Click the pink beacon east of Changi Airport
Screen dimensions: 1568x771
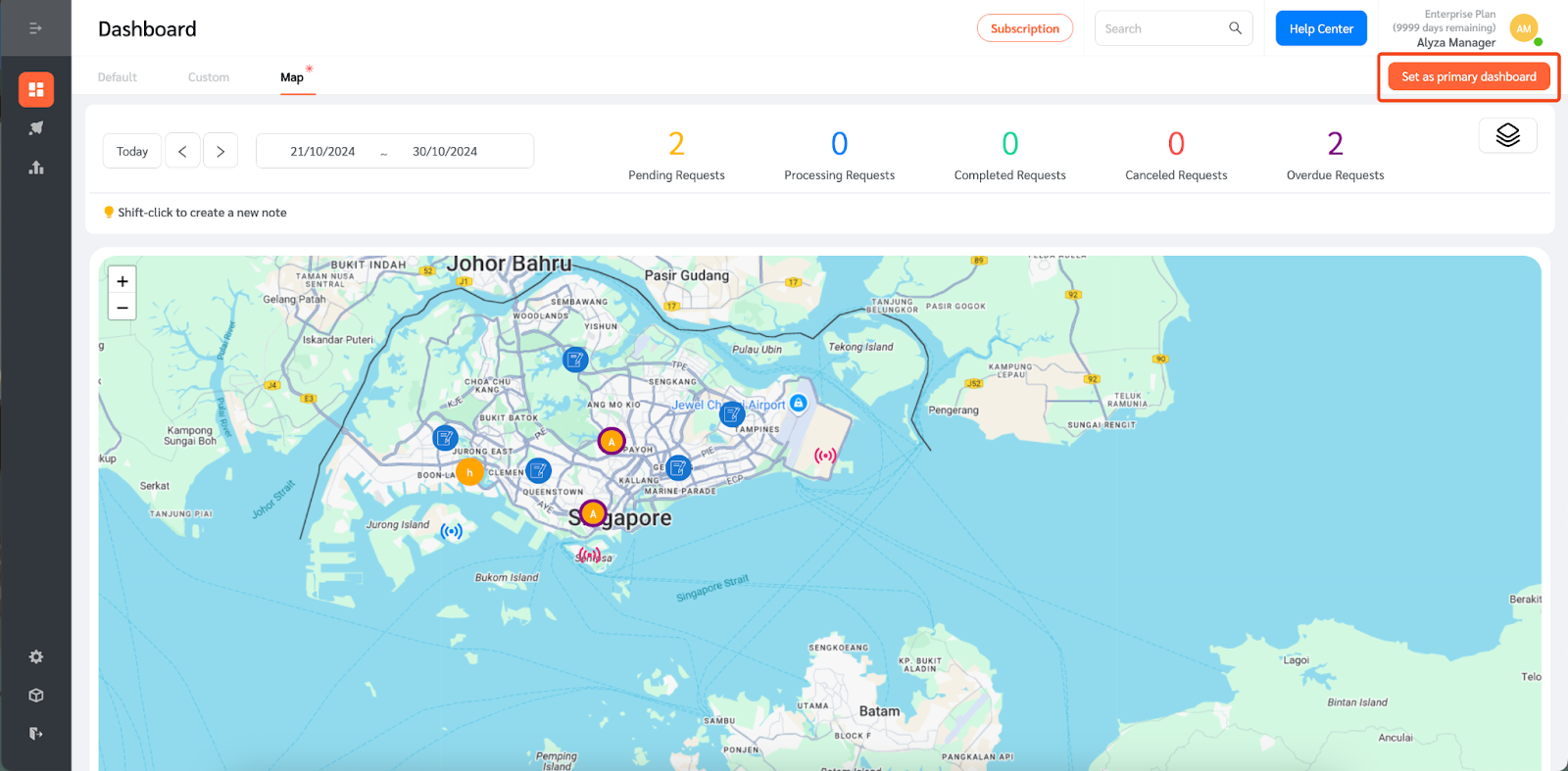pos(825,456)
